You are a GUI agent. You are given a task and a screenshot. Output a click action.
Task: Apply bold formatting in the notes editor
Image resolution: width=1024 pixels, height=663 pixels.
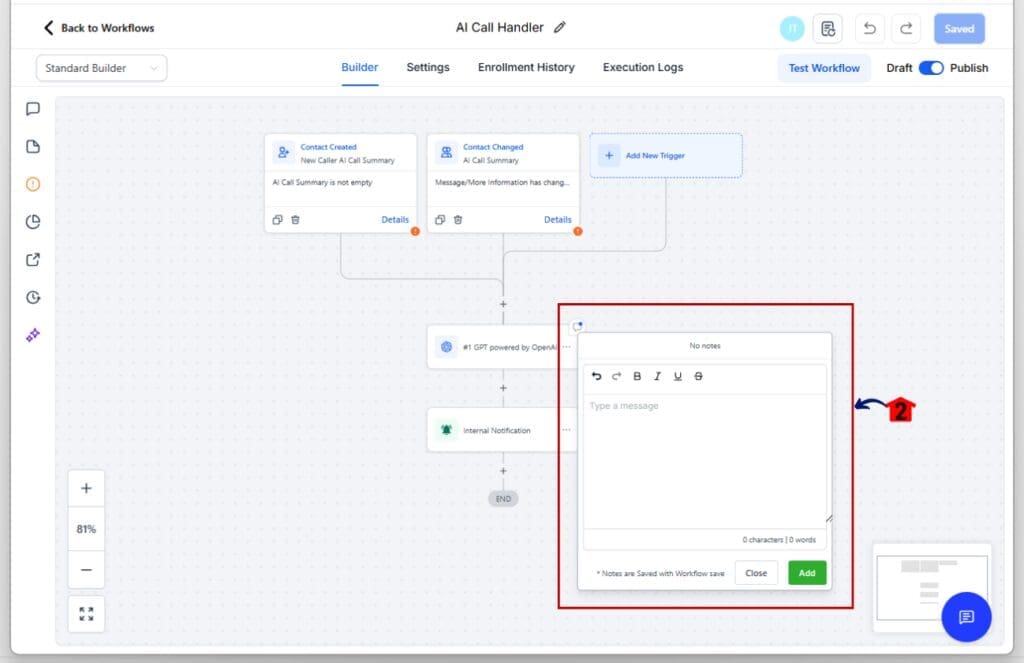point(637,376)
